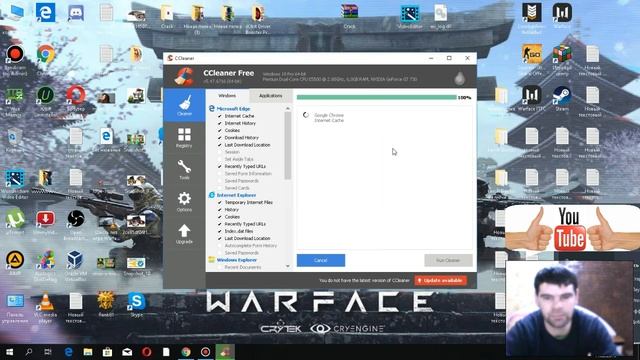Screen dimensions: 640x360
Task: Switch to the Applications tab
Action: 271,96
